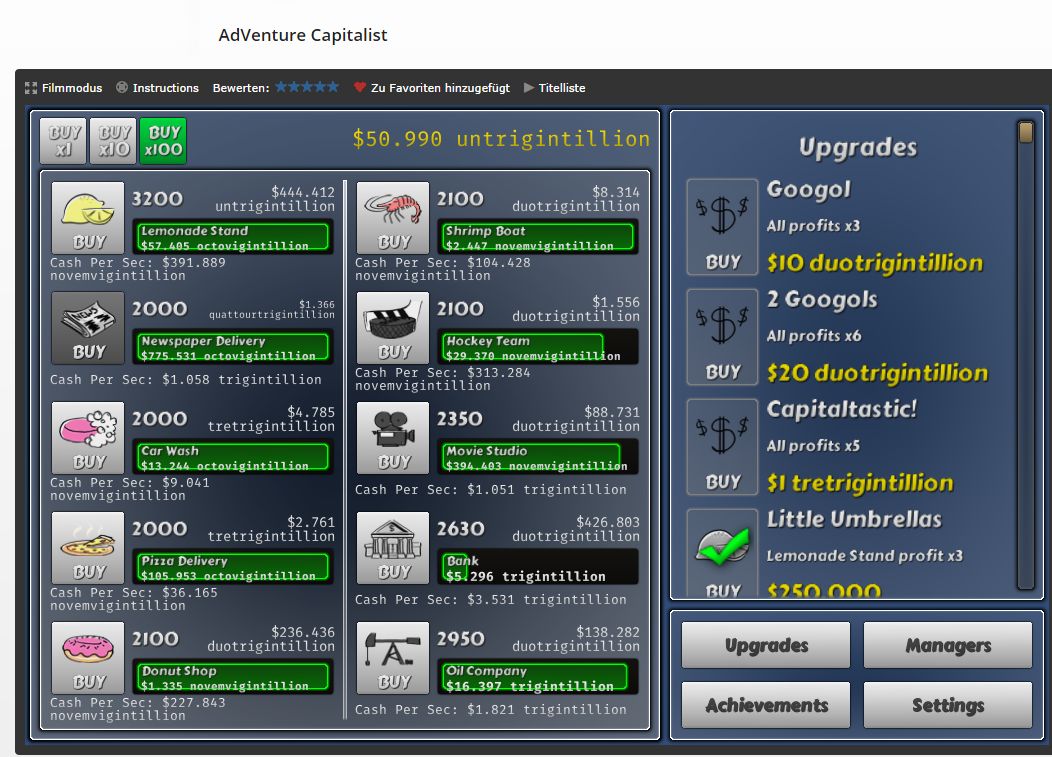Image resolution: width=1052 pixels, height=757 pixels.
Task: Click the Donut Shop donut icon
Action: tap(88, 657)
